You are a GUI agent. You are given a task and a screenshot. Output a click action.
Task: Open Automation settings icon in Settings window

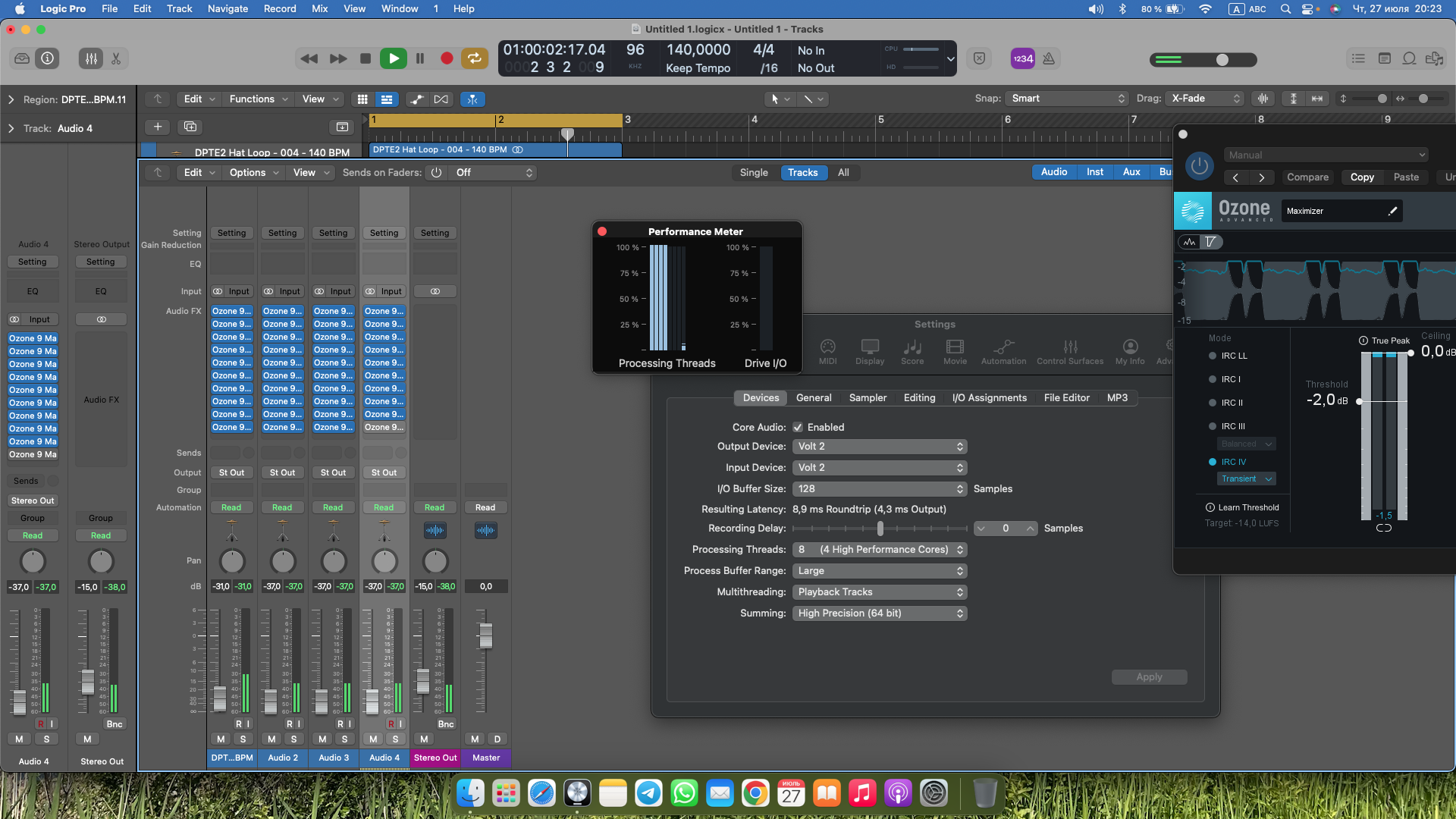pos(1003,352)
